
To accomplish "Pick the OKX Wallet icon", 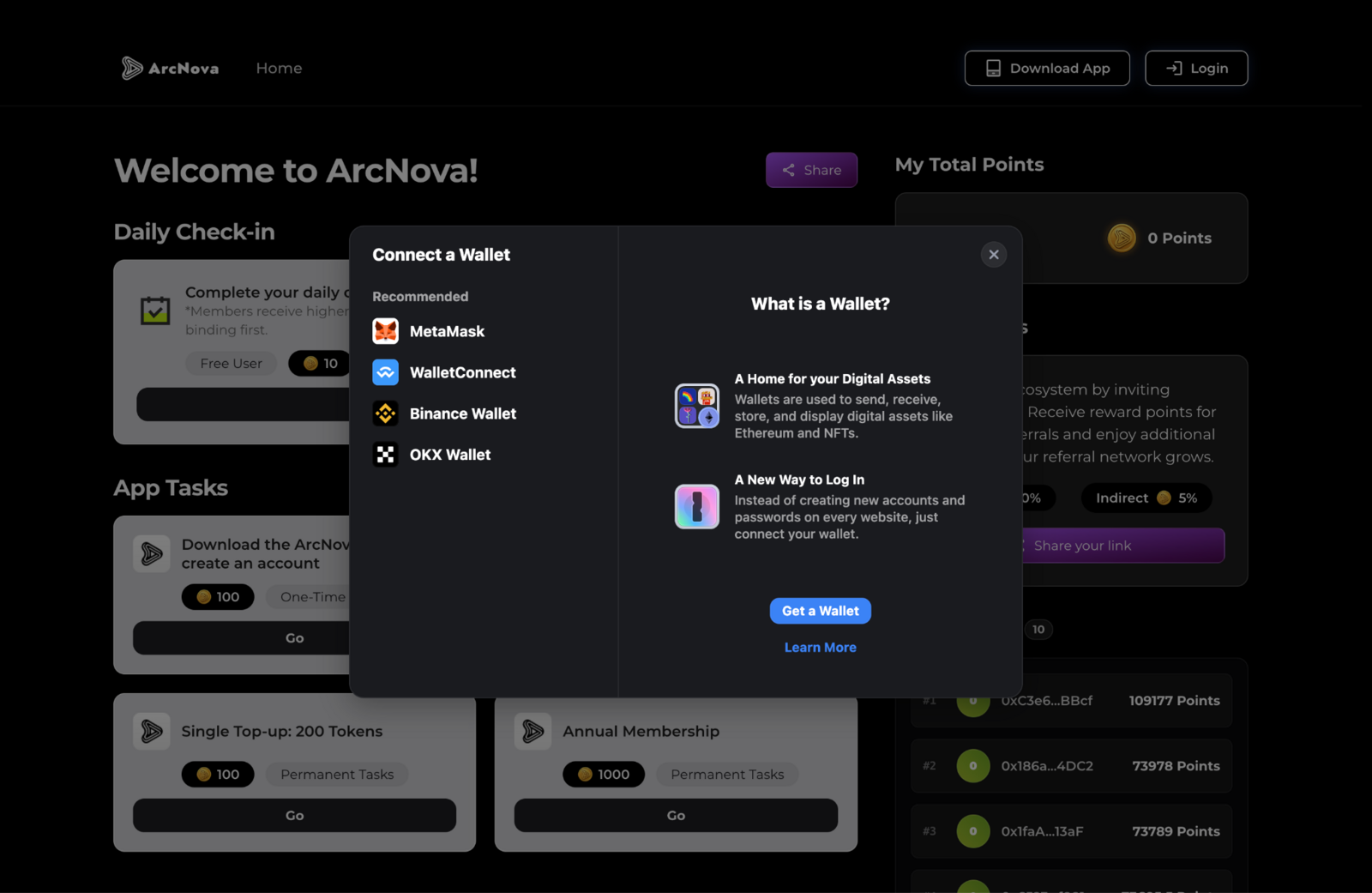I will click(386, 455).
